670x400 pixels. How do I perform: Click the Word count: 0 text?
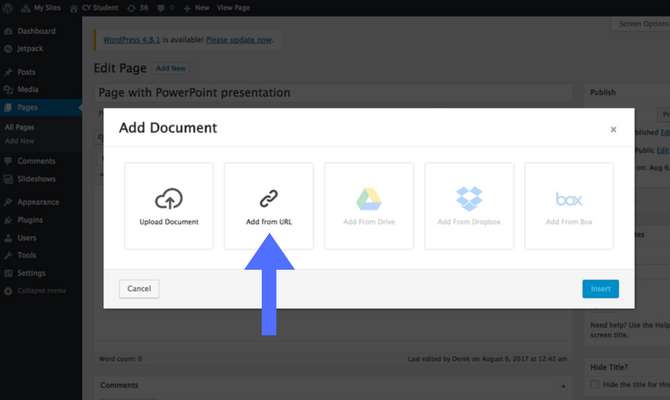120,359
